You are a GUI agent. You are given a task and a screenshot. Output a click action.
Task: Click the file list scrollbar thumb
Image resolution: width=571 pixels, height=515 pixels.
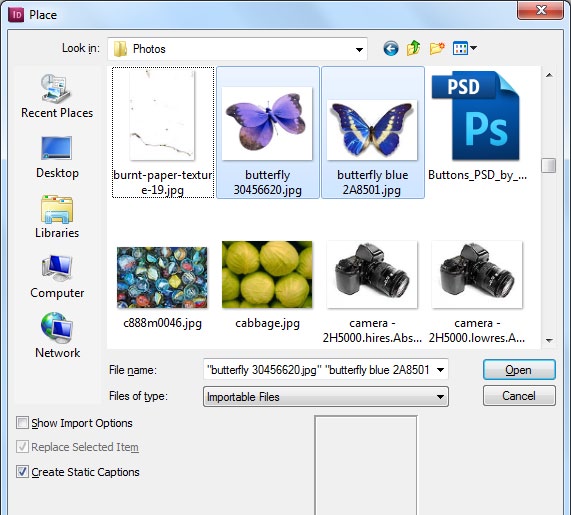tap(548, 165)
